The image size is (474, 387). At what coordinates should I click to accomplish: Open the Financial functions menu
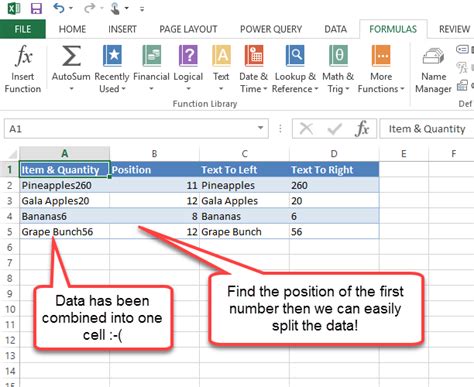click(x=151, y=69)
